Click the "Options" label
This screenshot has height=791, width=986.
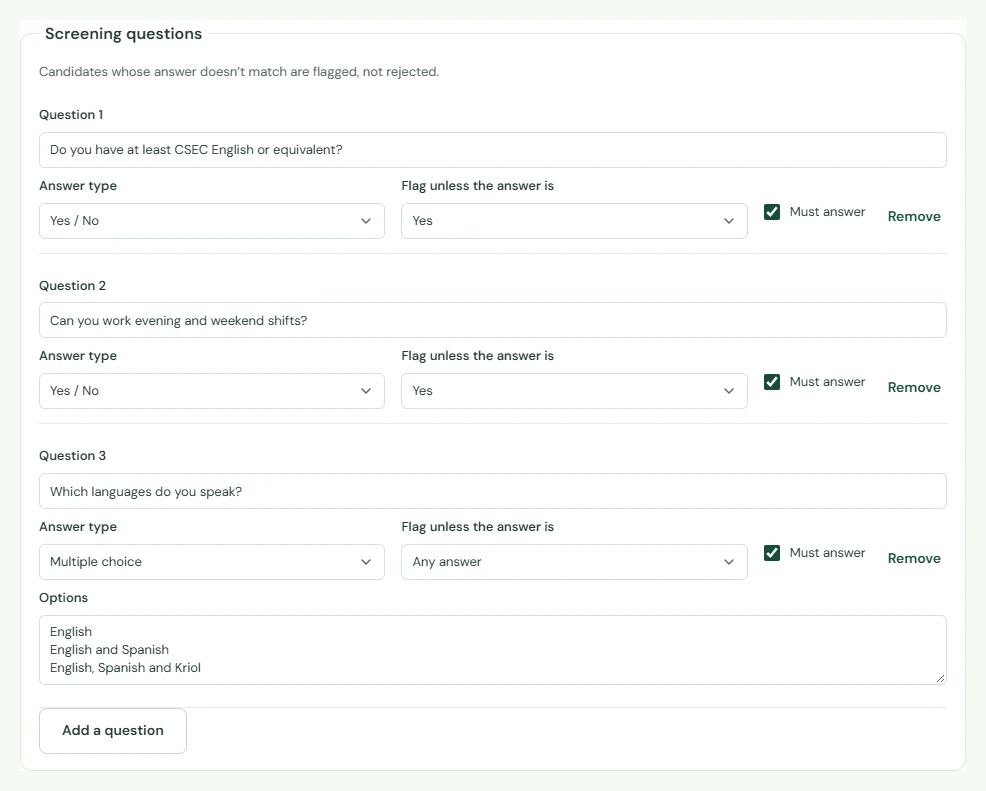point(64,598)
